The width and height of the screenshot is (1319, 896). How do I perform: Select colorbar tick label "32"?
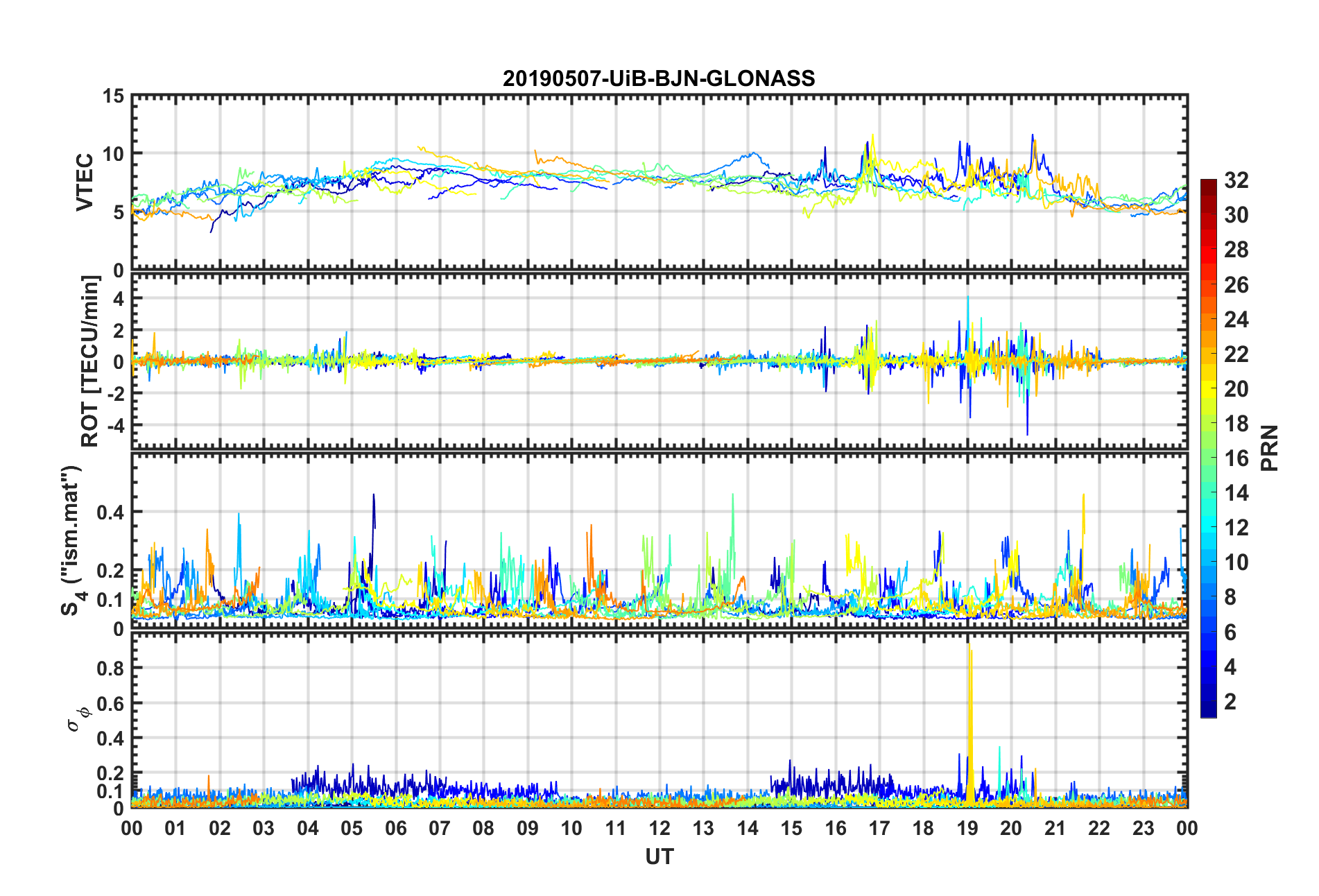[x=1236, y=180]
